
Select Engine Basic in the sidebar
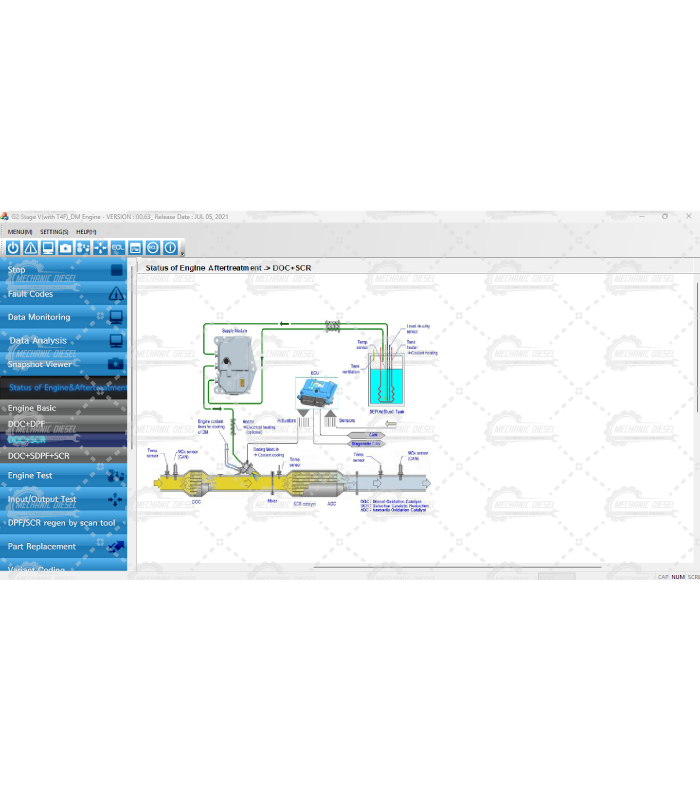pyautogui.click(x=32, y=408)
